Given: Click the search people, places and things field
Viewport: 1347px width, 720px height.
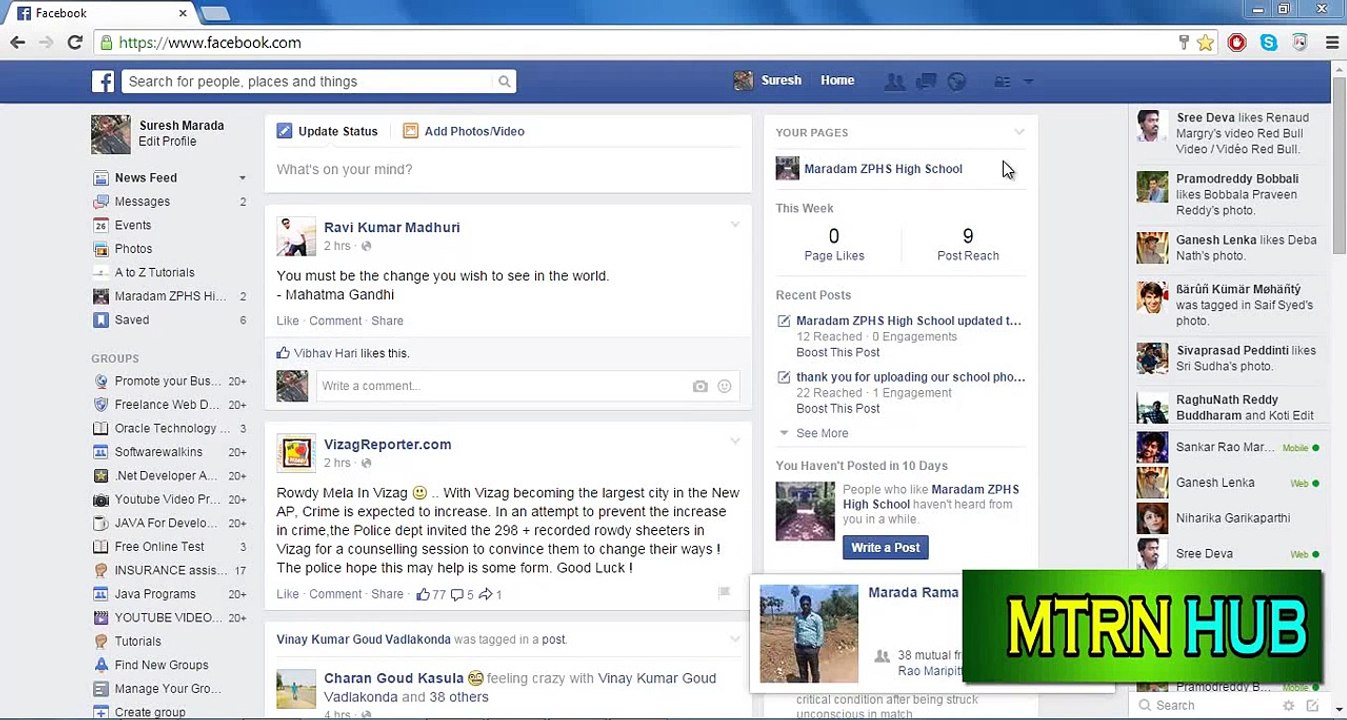Looking at the screenshot, I should (x=309, y=82).
